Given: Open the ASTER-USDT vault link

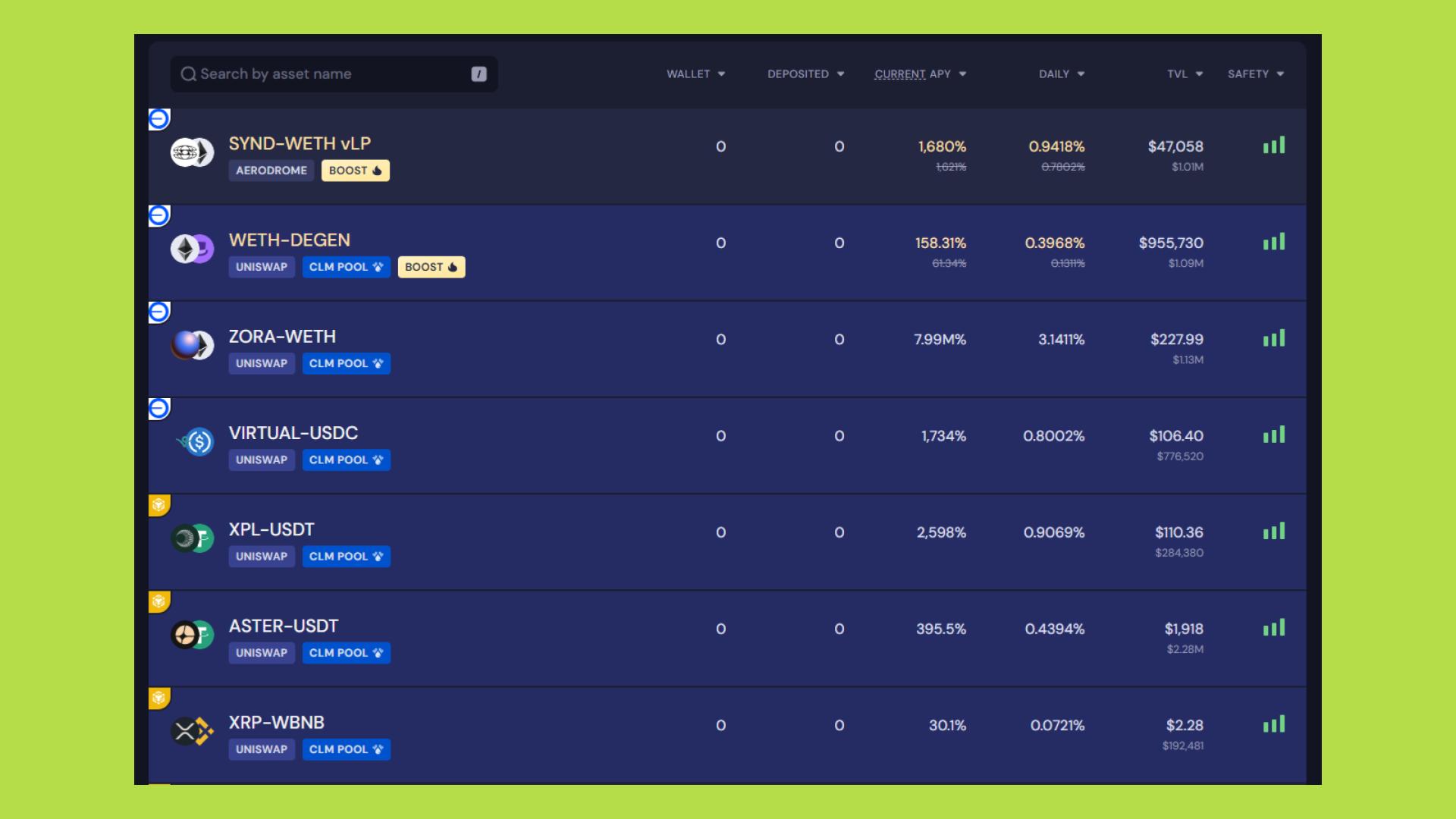Looking at the screenshot, I should coord(284,626).
